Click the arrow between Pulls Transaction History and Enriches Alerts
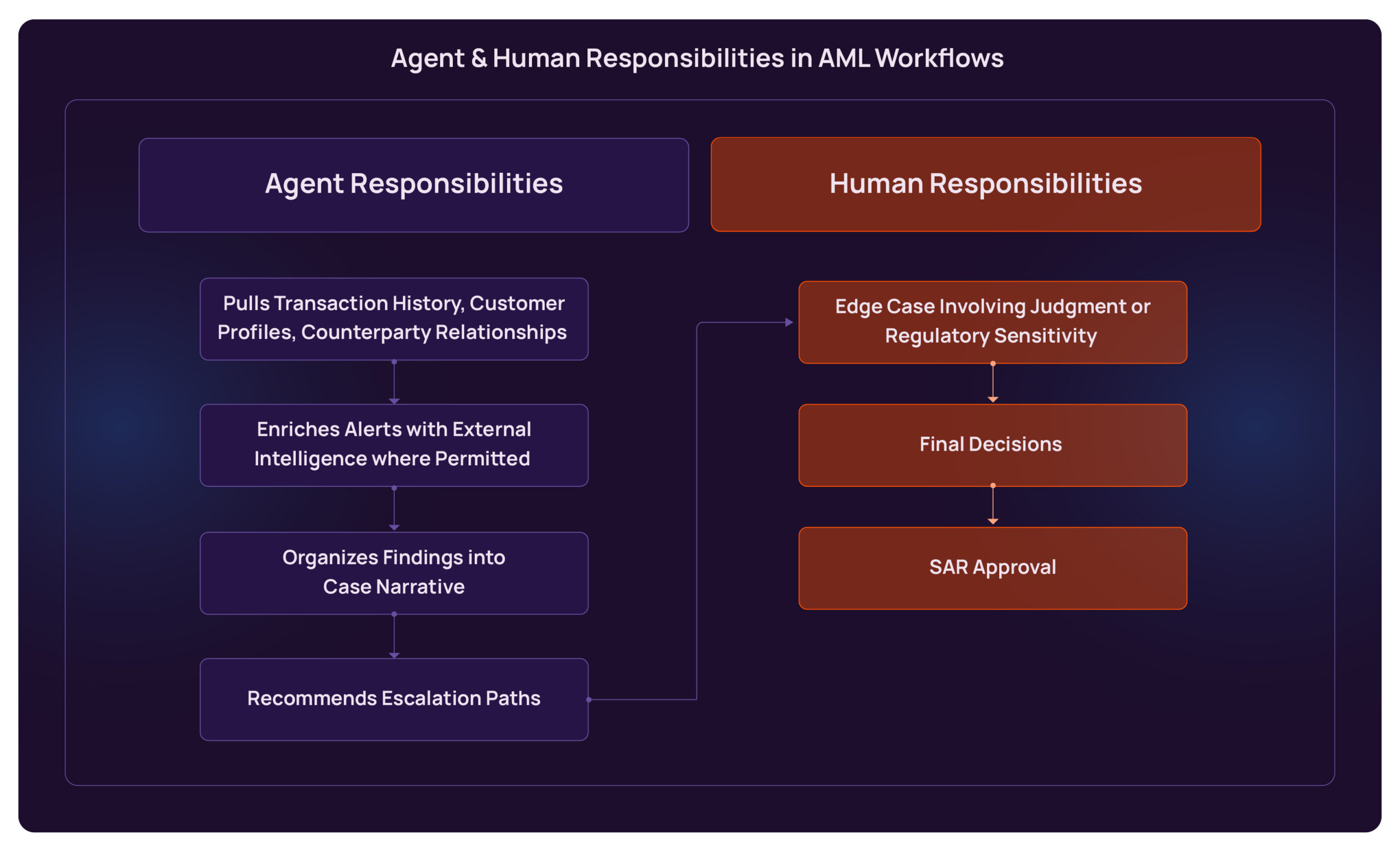1400x852 pixels. (x=394, y=382)
